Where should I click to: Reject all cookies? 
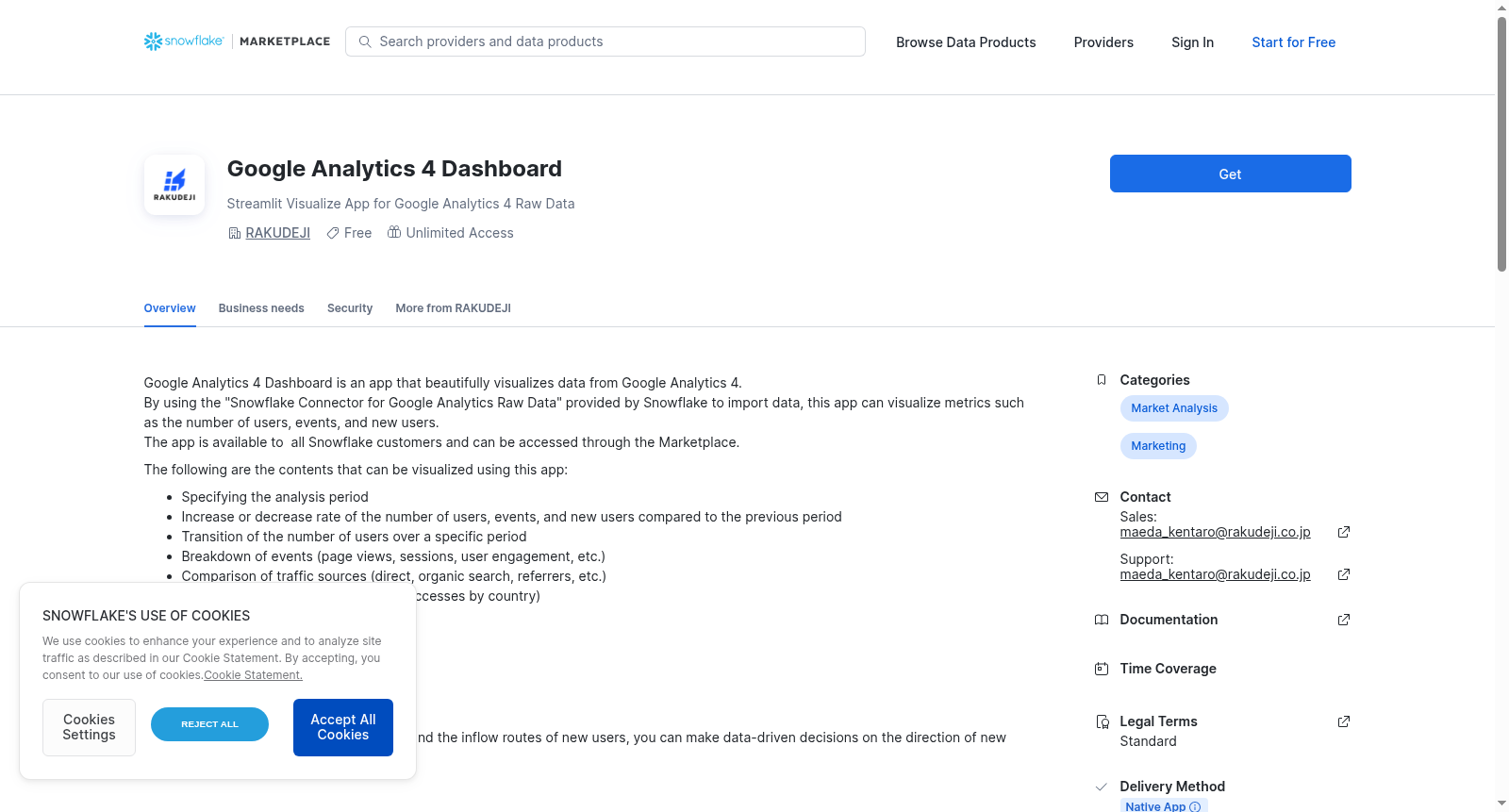(209, 724)
